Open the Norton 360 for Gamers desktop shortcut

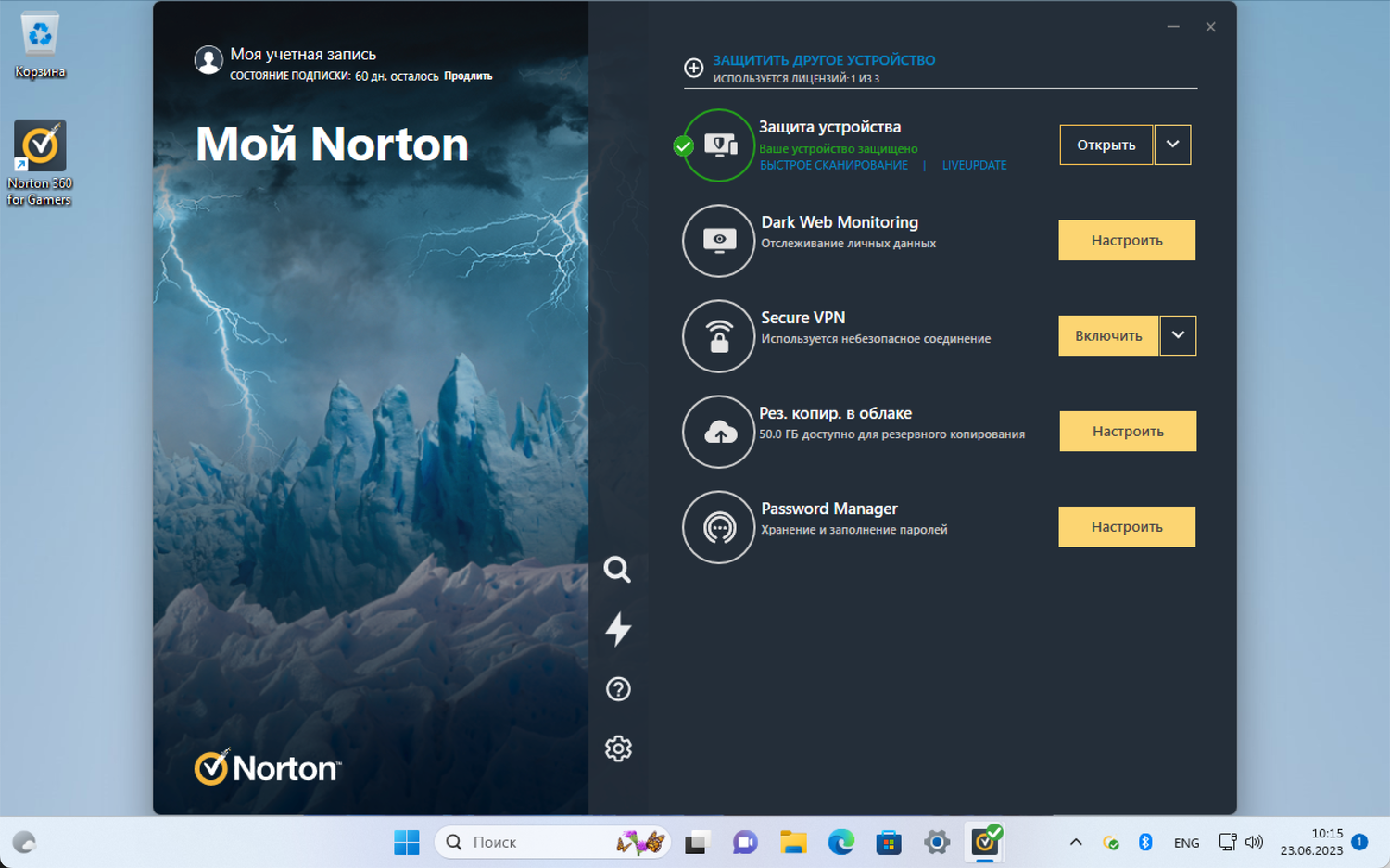click(40, 163)
